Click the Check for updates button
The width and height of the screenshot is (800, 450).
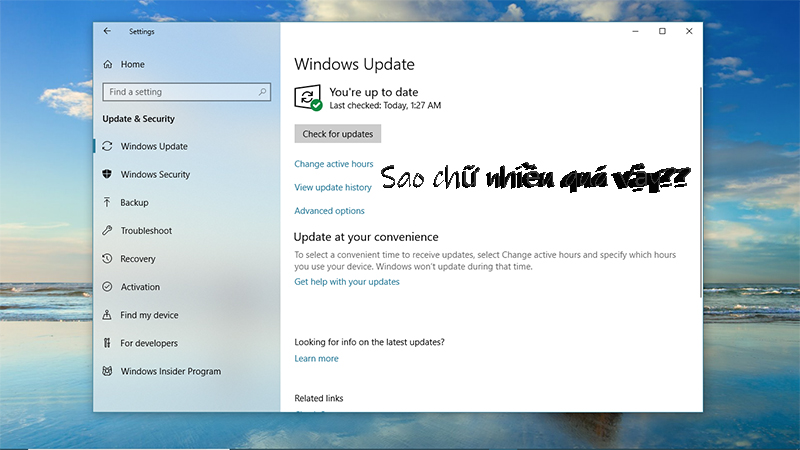tap(338, 134)
